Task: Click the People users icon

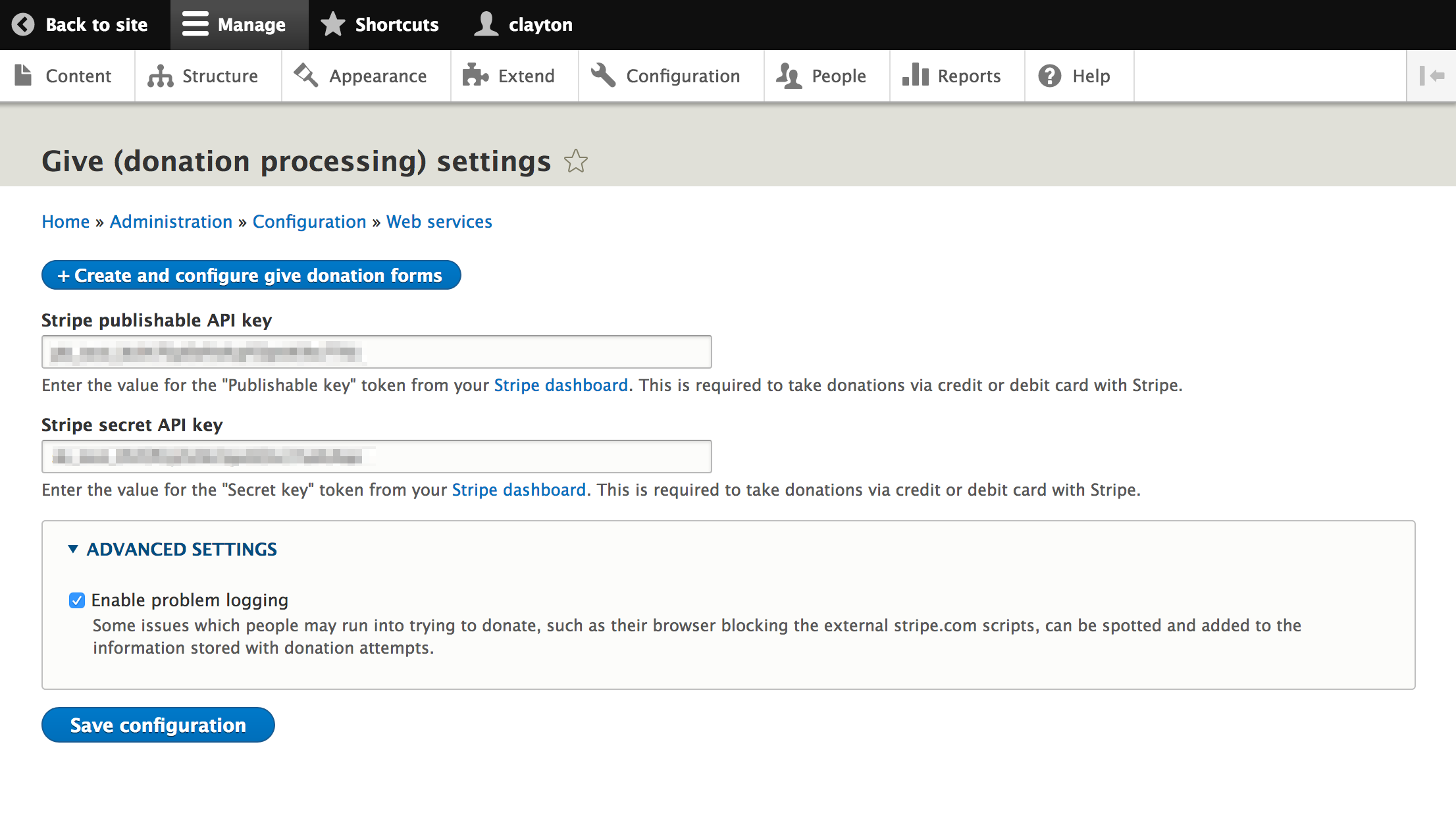Action: tap(789, 76)
